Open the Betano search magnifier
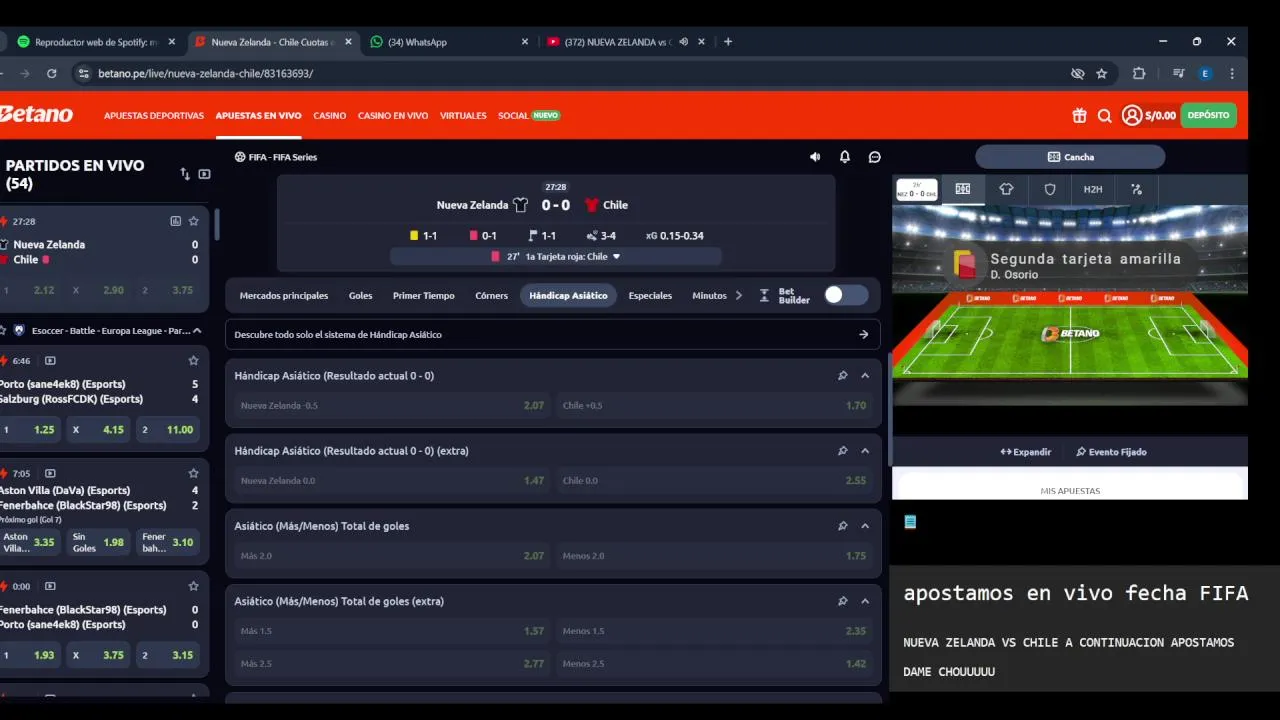Screen dimensions: 1280x720 (1105, 116)
